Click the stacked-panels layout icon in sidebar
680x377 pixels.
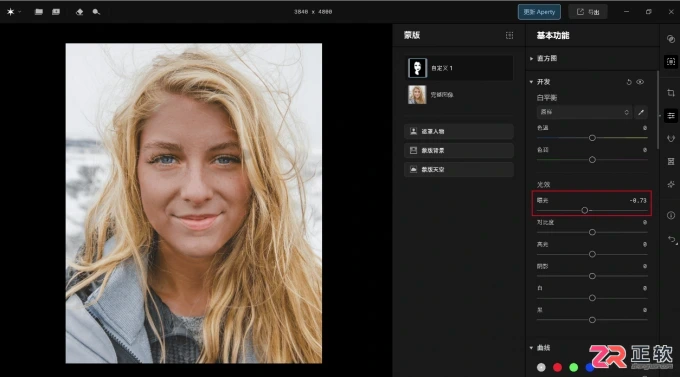click(671, 161)
